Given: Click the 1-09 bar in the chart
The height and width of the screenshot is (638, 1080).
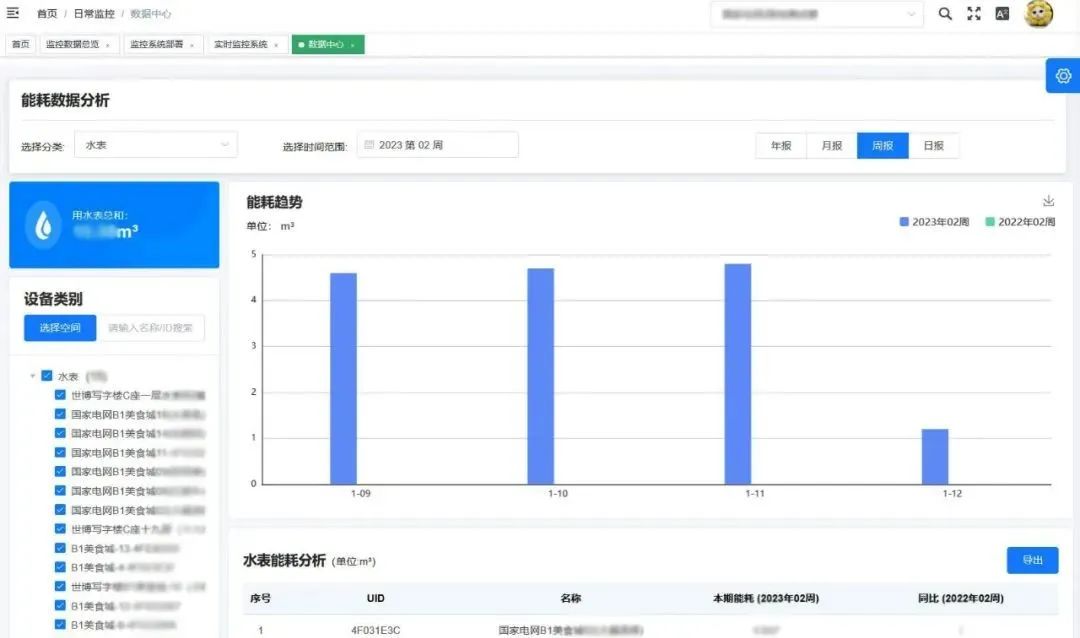Looking at the screenshot, I should click(x=343, y=378).
